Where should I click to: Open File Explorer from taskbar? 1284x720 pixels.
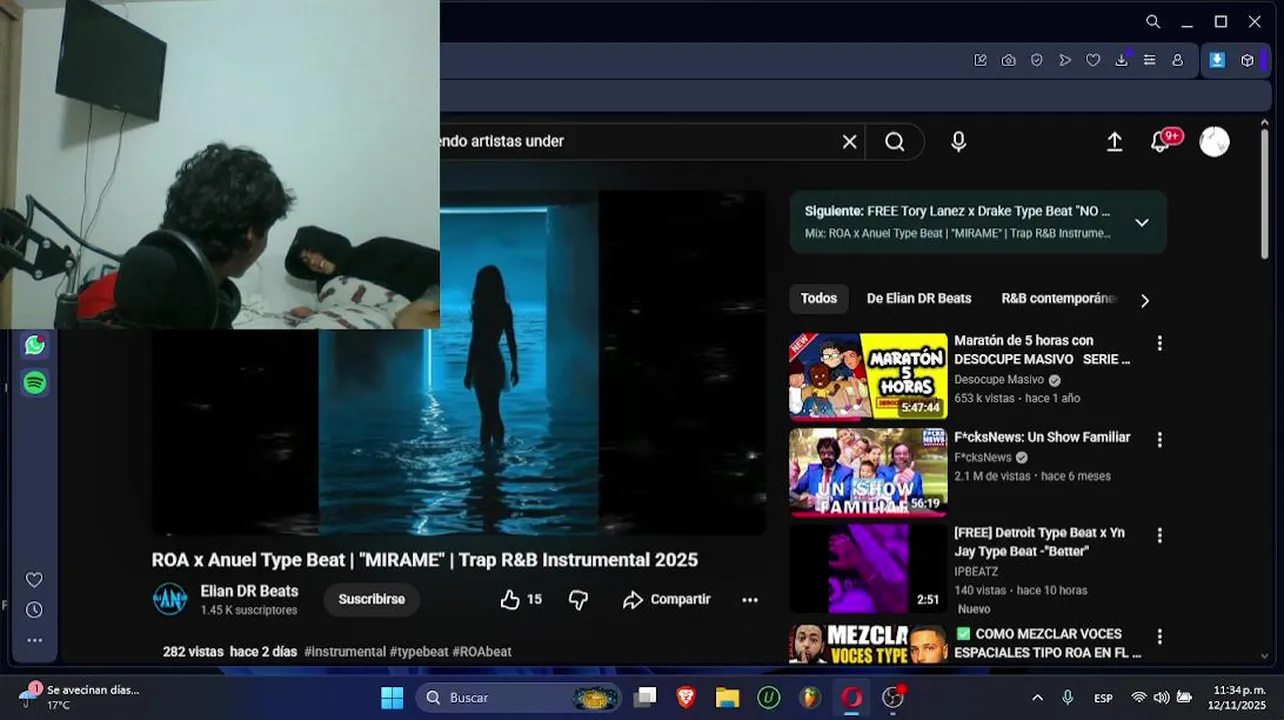coord(727,697)
